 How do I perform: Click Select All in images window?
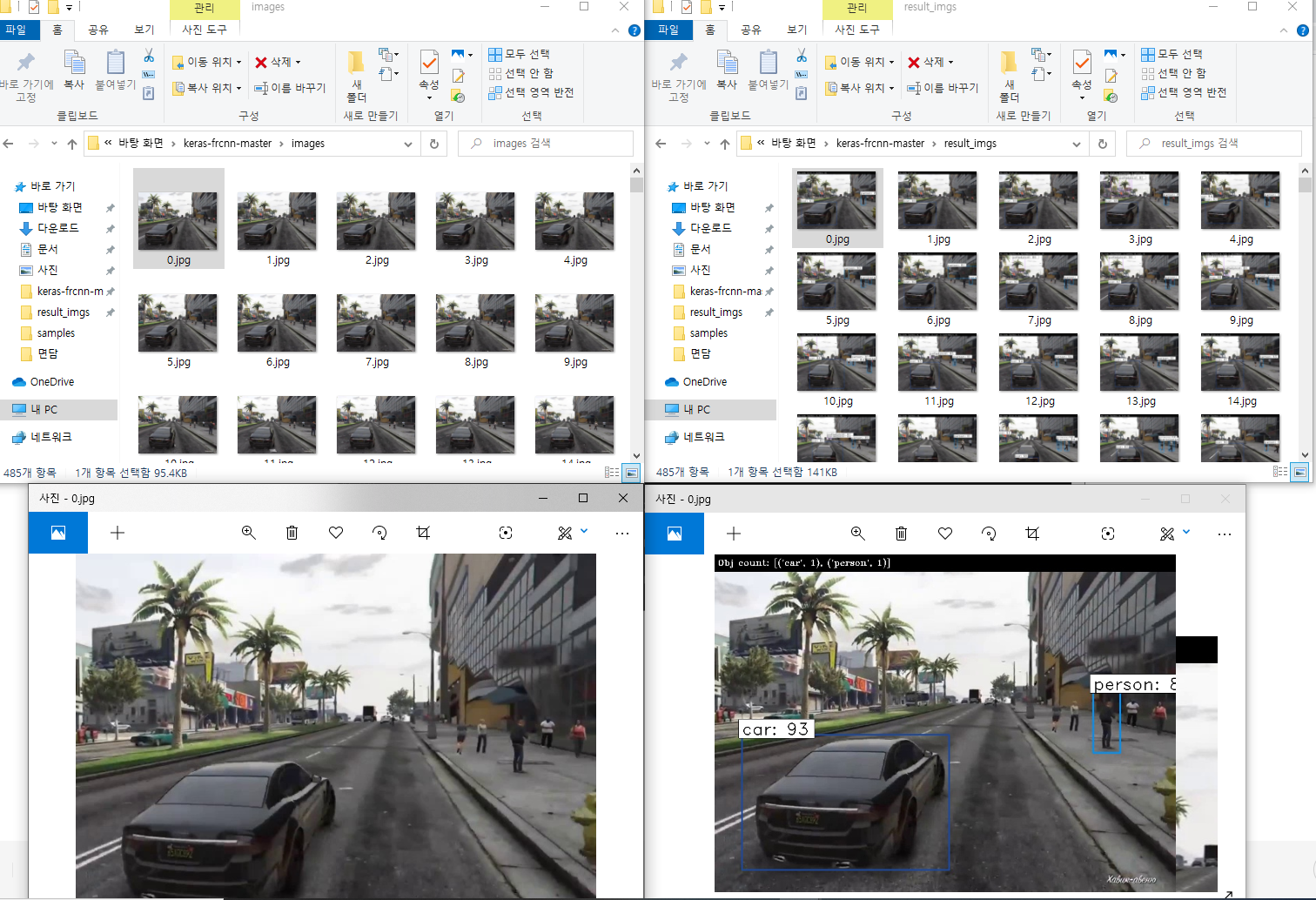pyautogui.click(x=519, y=54)
